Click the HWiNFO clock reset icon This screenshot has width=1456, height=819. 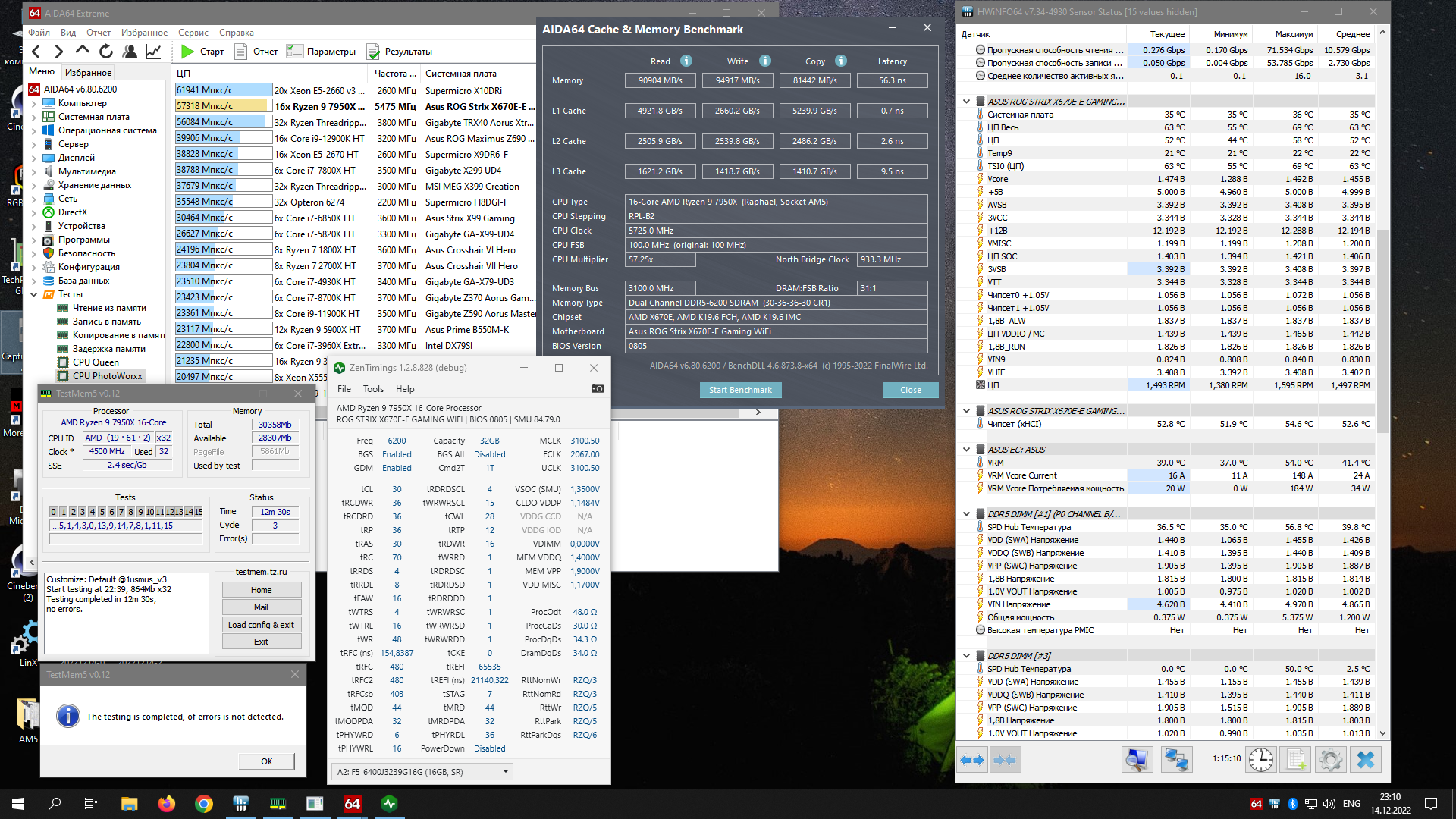(1261, 759)
